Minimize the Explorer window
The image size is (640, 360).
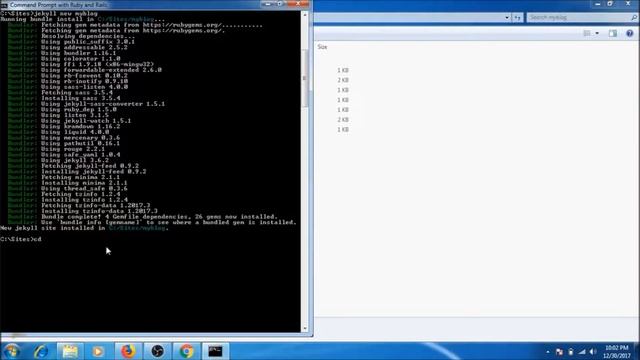598,4
